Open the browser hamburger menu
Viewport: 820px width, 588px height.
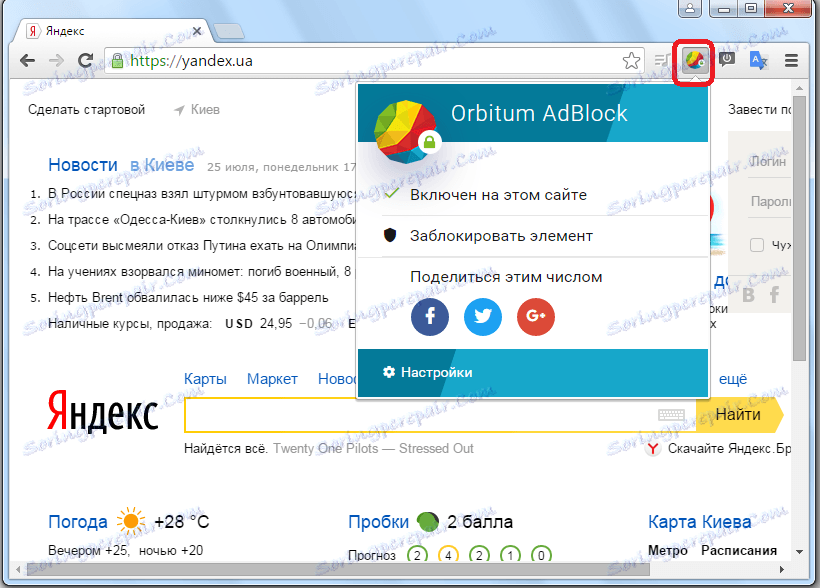click(x=791, y=61)
